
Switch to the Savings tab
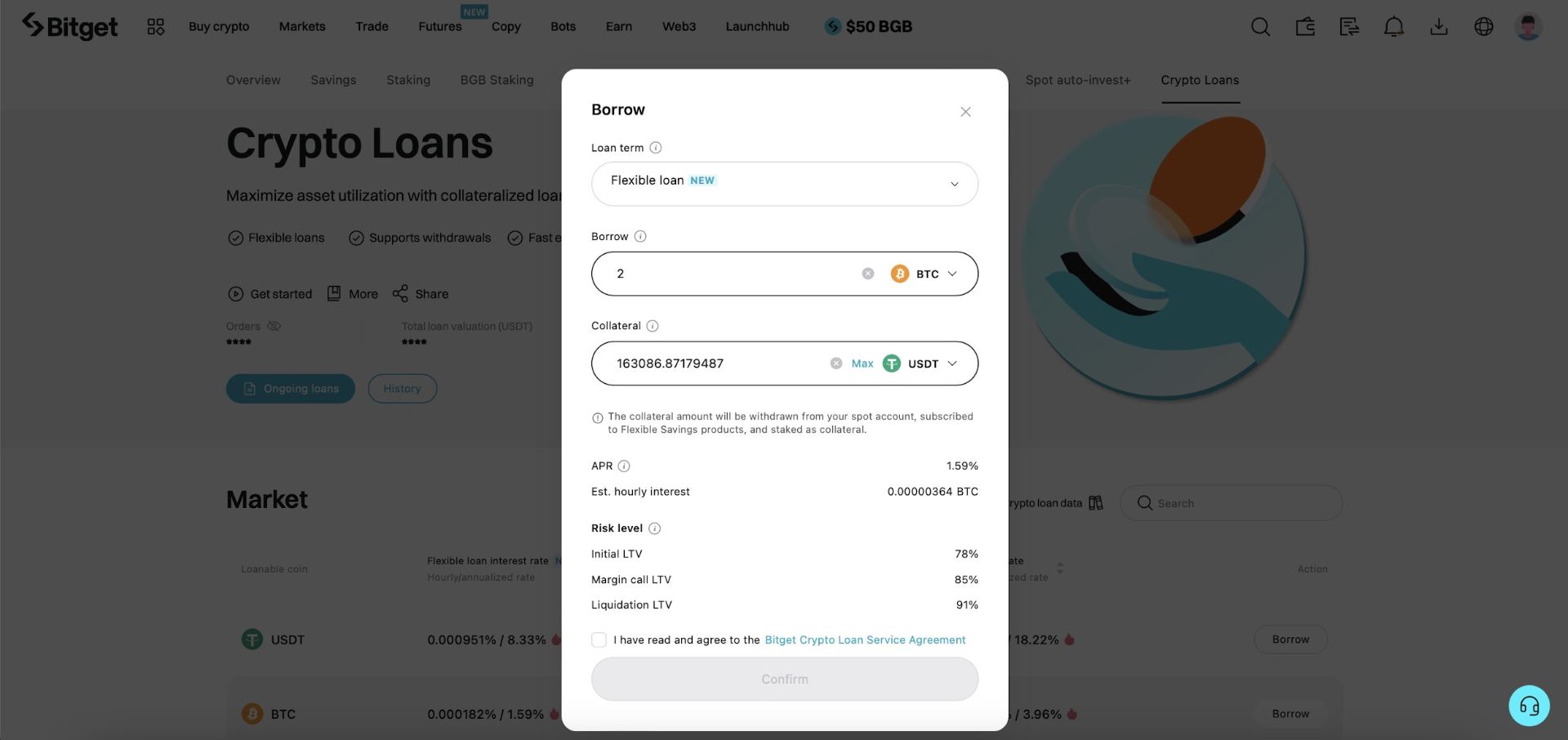coord(333,80)
